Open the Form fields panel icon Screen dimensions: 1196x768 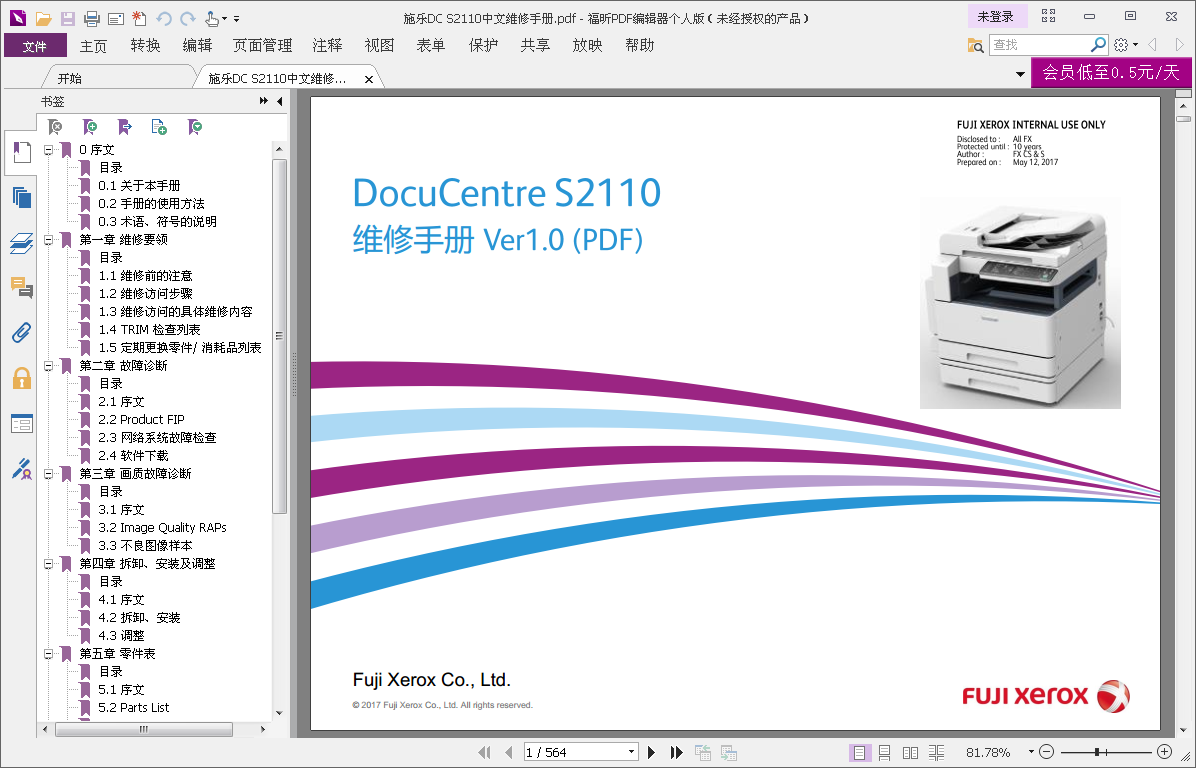point(21,424)
